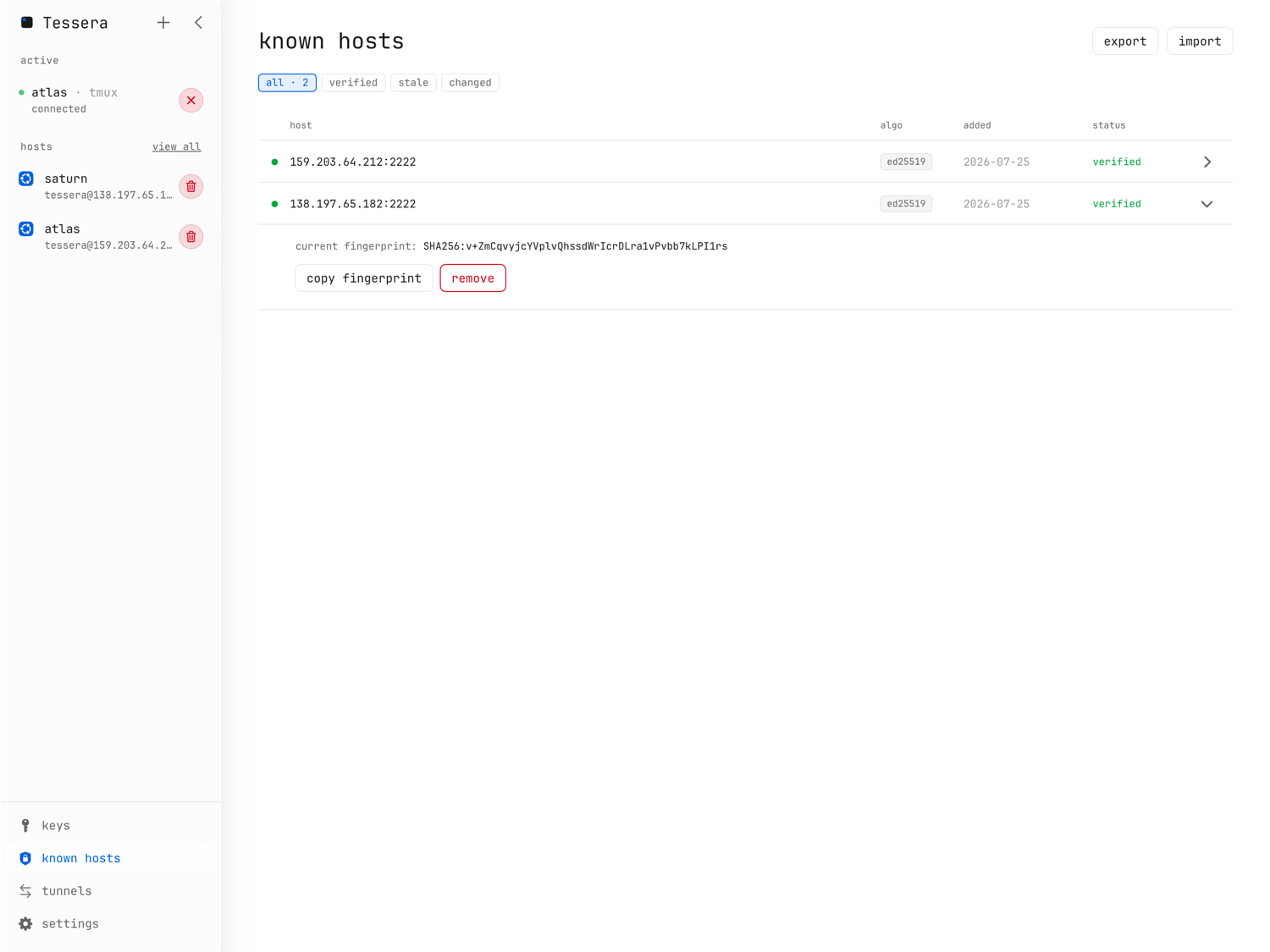Click the atlas host icon in hosts list

click(x=26, y=229)
